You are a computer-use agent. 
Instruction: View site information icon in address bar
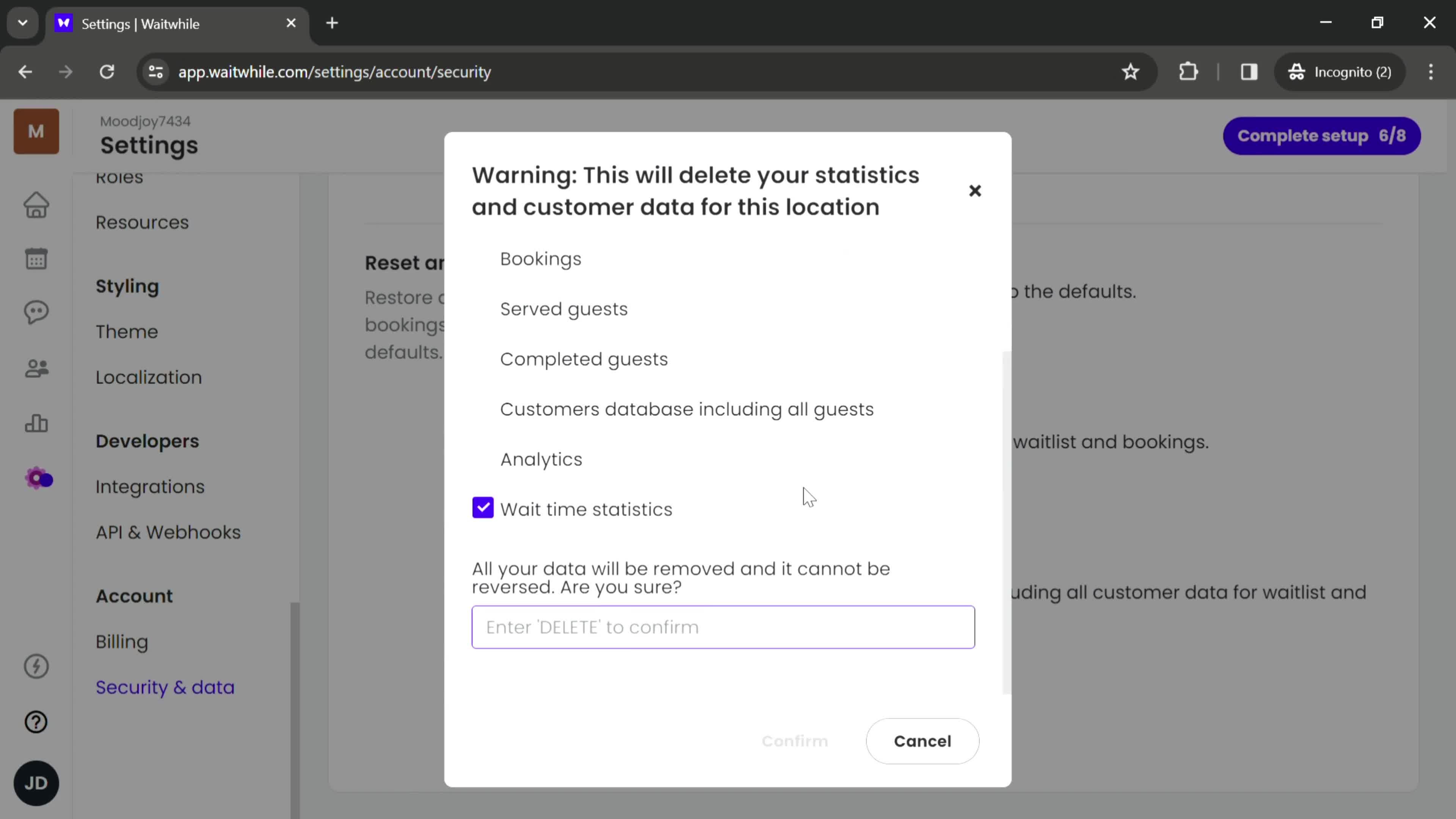155,72
